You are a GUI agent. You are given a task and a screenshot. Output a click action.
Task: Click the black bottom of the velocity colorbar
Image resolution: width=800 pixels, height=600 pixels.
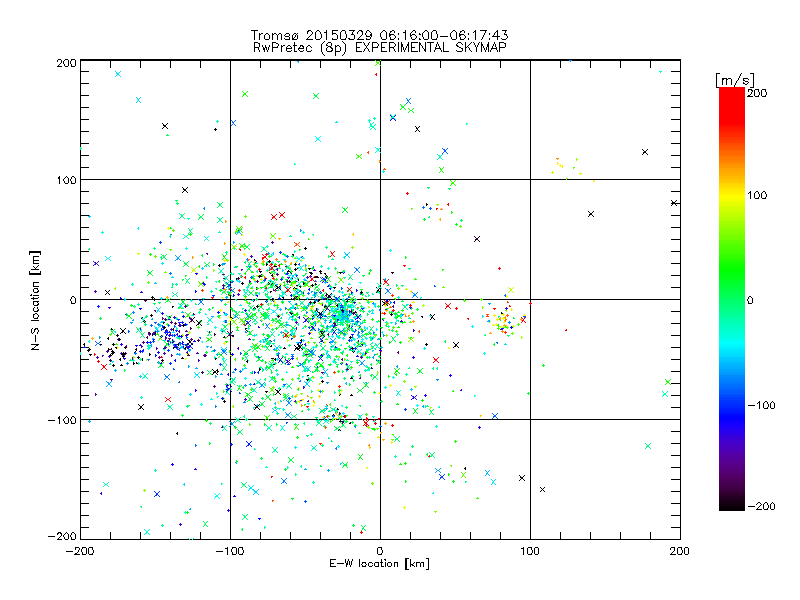tap(732, 504)
